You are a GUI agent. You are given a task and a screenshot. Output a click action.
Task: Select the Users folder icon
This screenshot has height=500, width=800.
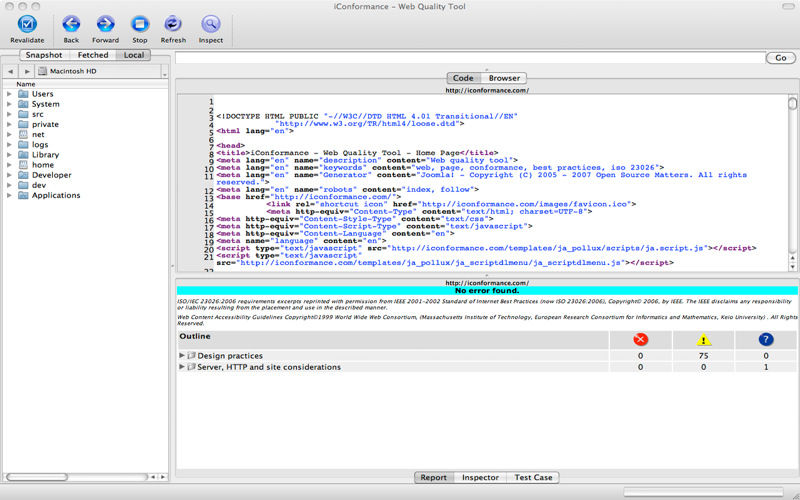(x=23, y=94)
